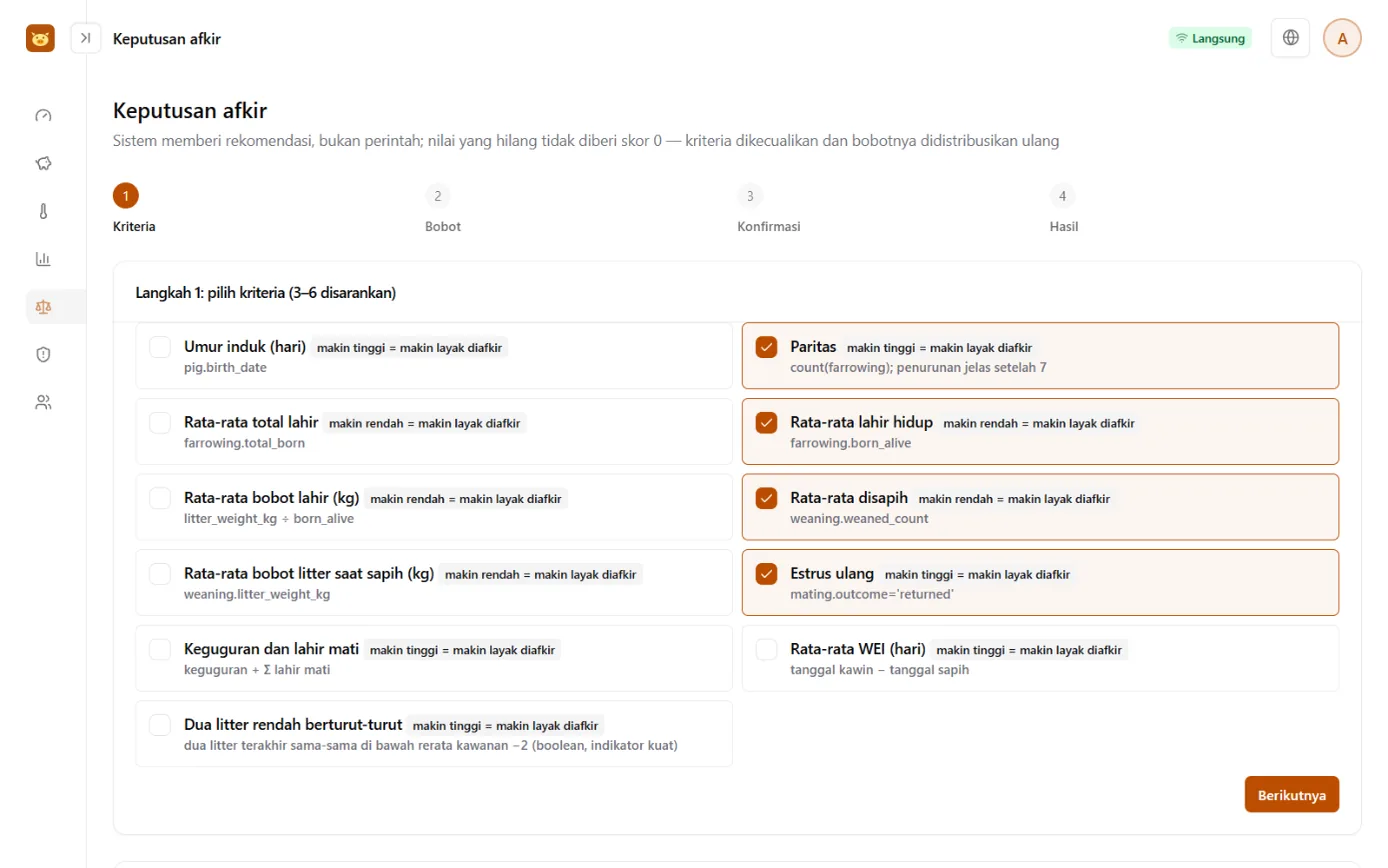Select the balance scale icon in sidebar
1388x868 pixels.
point(43,307)
